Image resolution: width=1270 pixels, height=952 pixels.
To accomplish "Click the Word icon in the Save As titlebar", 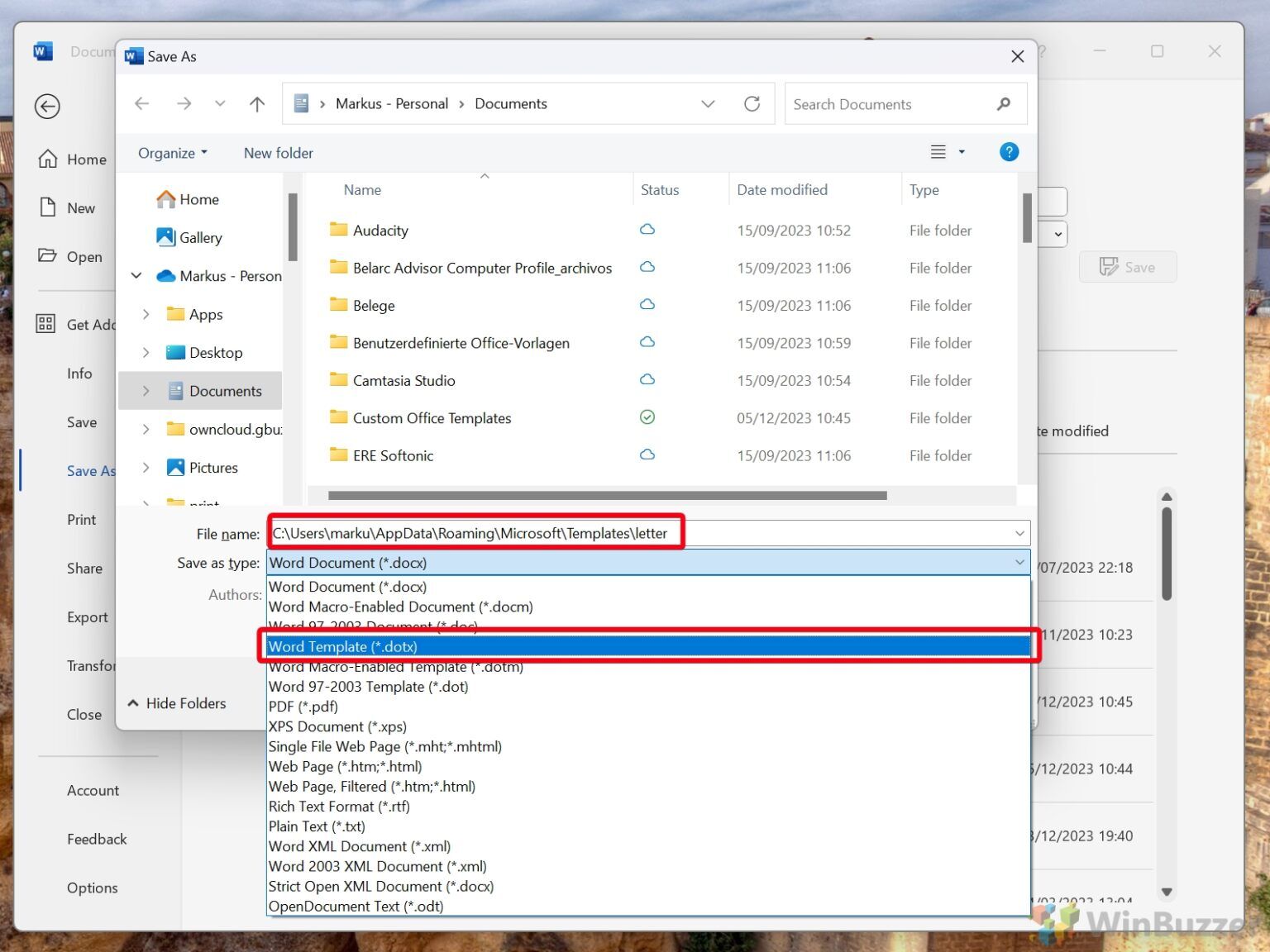I will pyautogui.click(x=133, y=55).
